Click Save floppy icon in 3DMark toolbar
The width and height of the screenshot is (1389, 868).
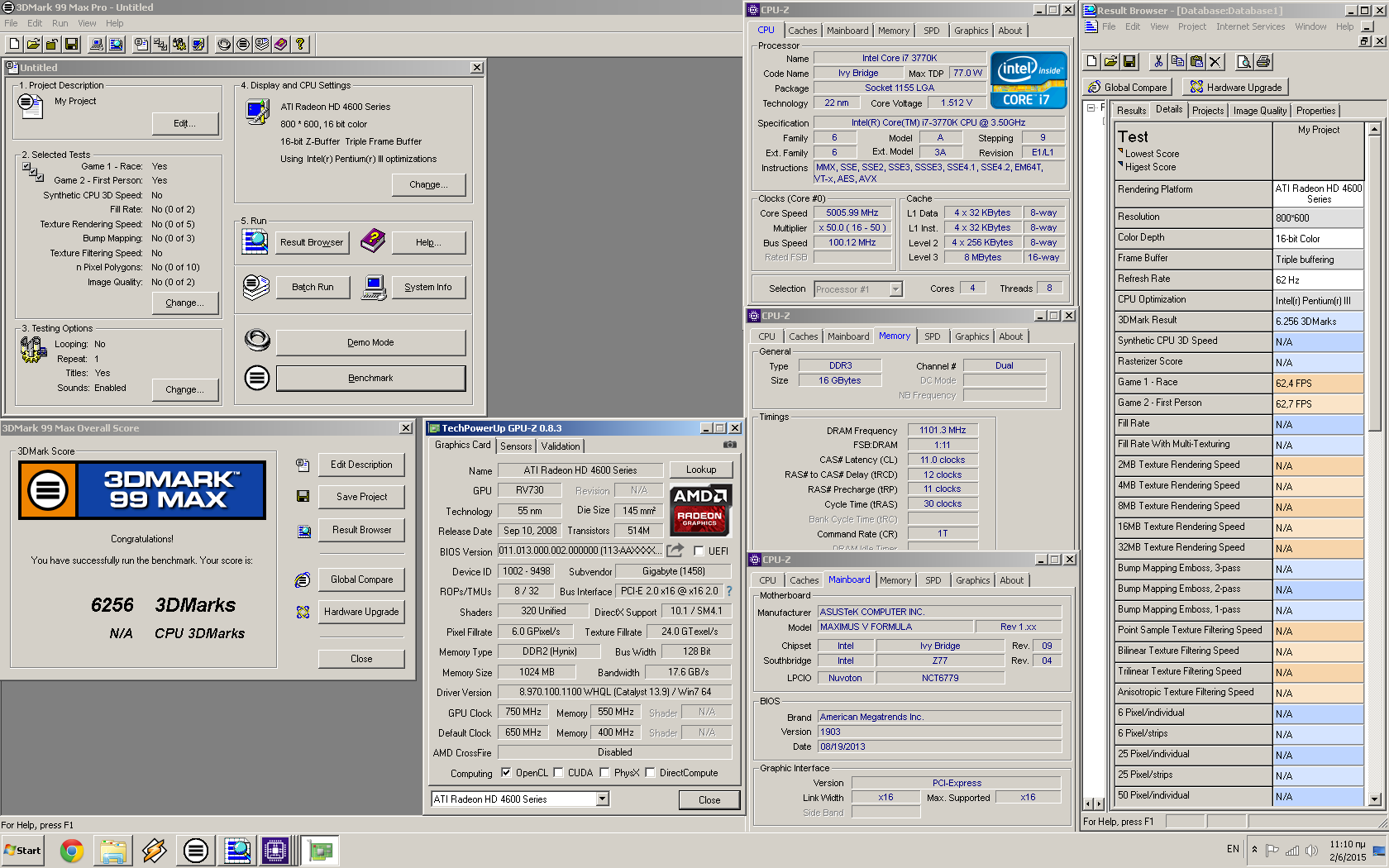point(72,44)
